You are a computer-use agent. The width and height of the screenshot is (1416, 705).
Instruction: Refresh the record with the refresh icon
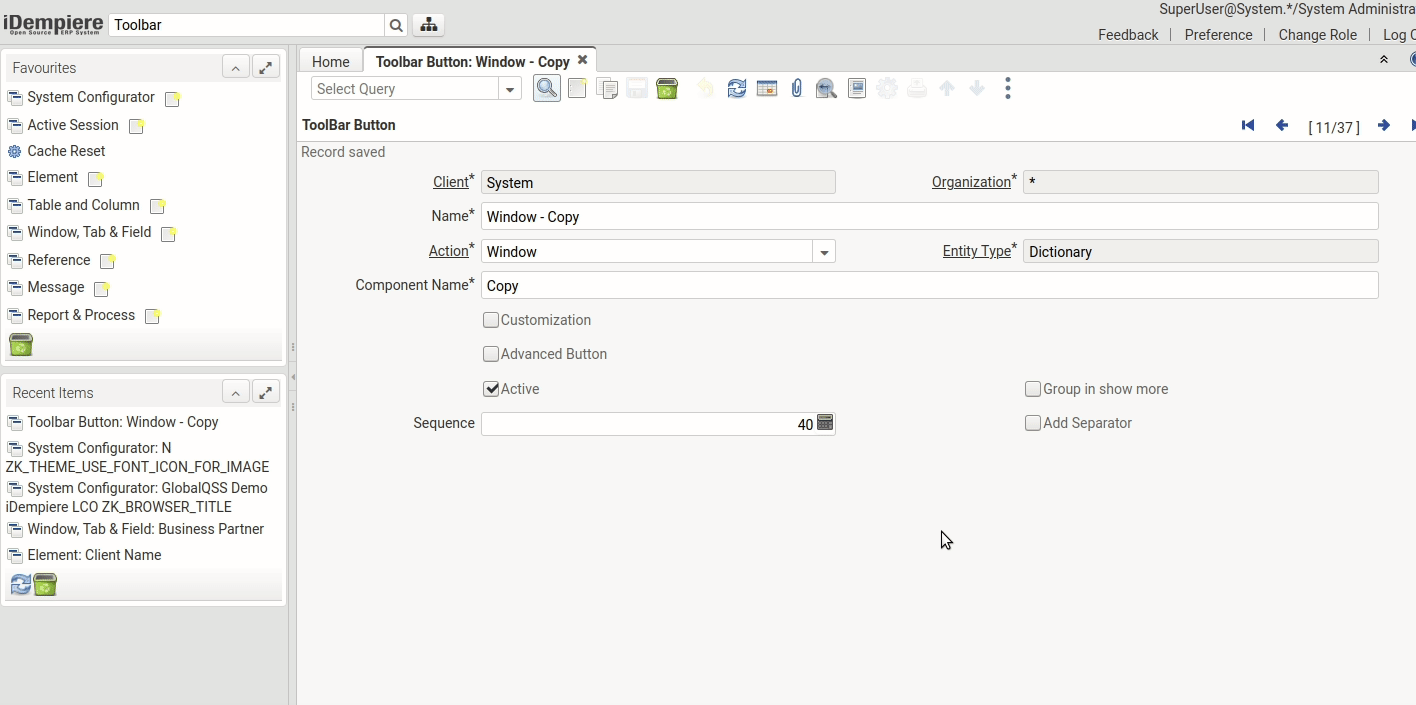pyautogui.click(x=737, y=88)
